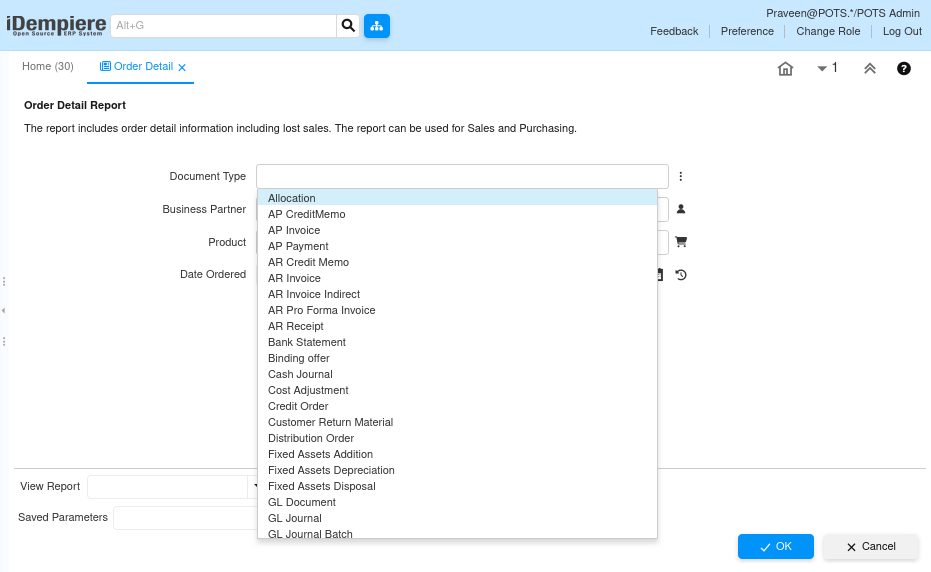Click the Cancel button

(871, 546)
